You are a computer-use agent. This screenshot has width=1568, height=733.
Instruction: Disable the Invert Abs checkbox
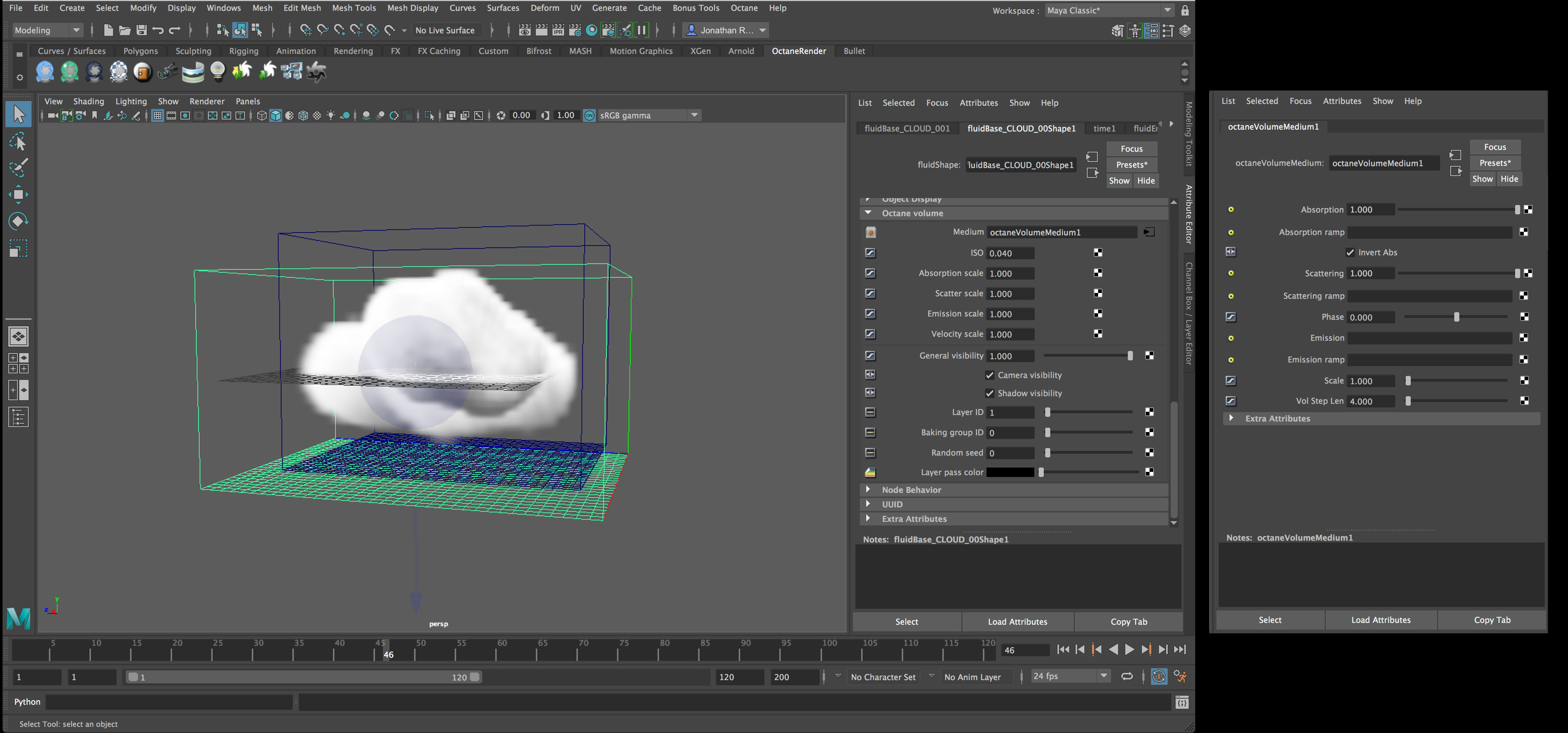[1350, 252]
